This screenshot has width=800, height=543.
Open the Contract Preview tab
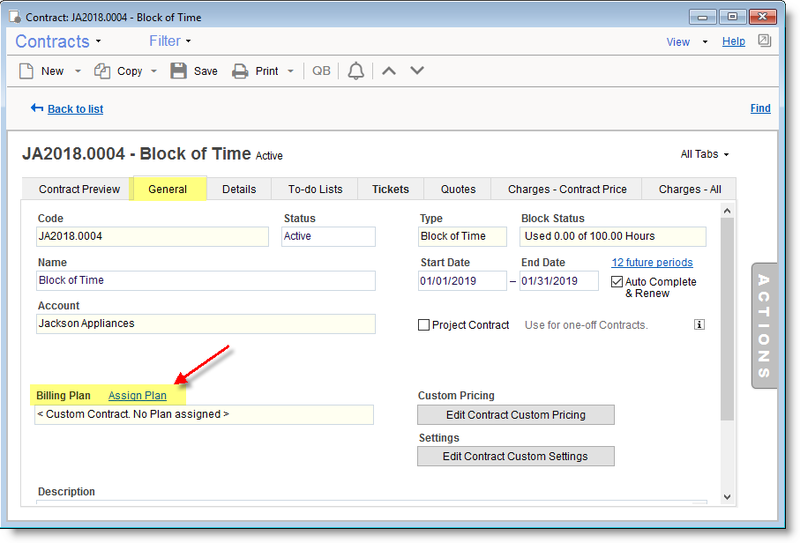point(79,189)
